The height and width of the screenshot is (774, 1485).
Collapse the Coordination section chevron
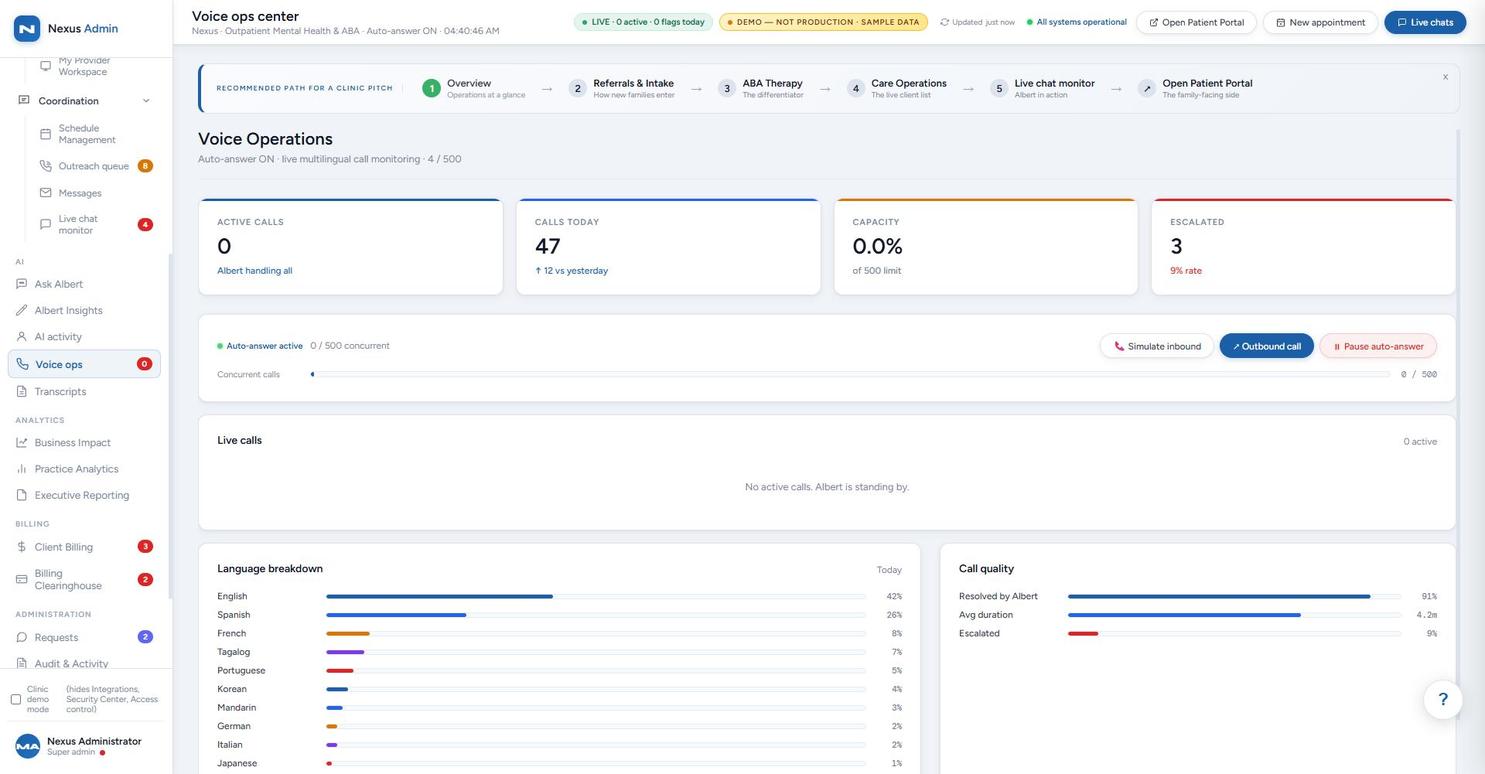(146, 101)
